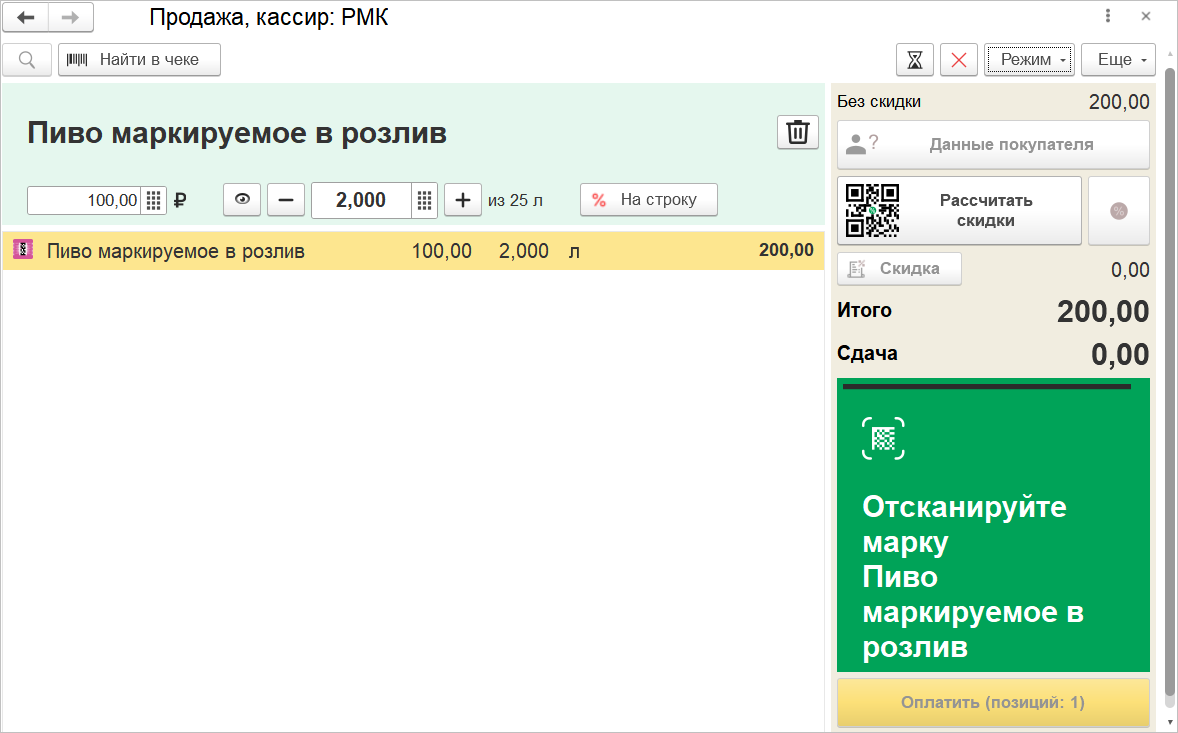
Task: Click the scan code icon in green panel
Action: pyautogui.click(x=884, y=439)
